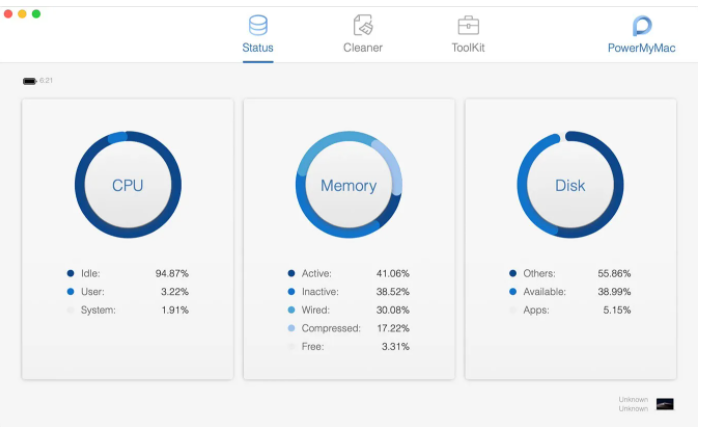Click the Available: disk label
703x430 pixels.
(x=545, y=291)
